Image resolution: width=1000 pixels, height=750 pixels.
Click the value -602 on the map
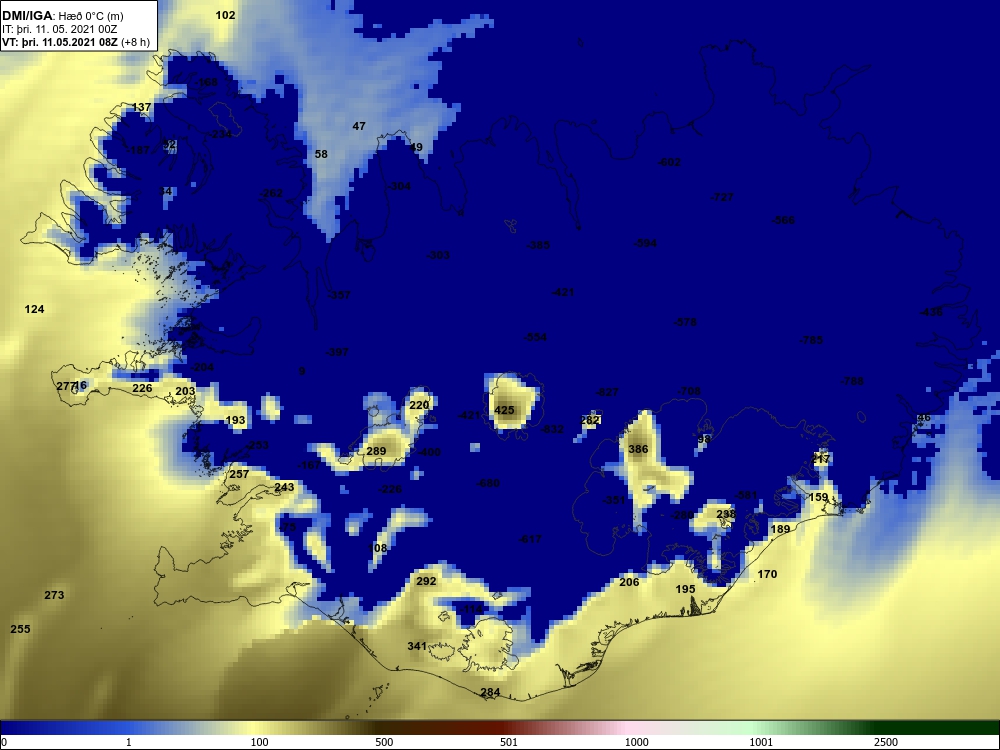(x=670, y=162)
